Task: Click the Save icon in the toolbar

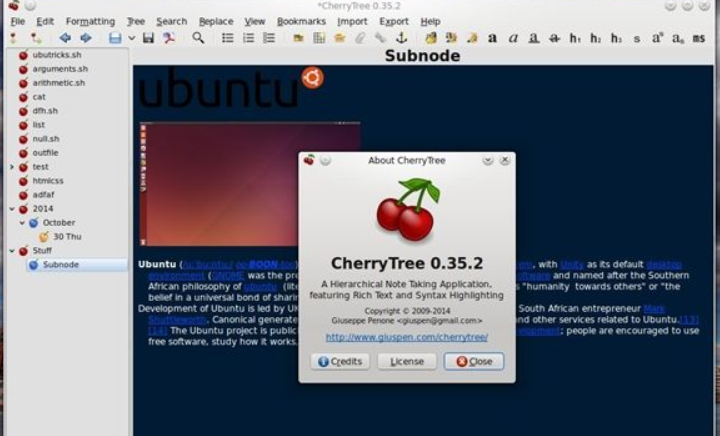Action: coord(148,38)
